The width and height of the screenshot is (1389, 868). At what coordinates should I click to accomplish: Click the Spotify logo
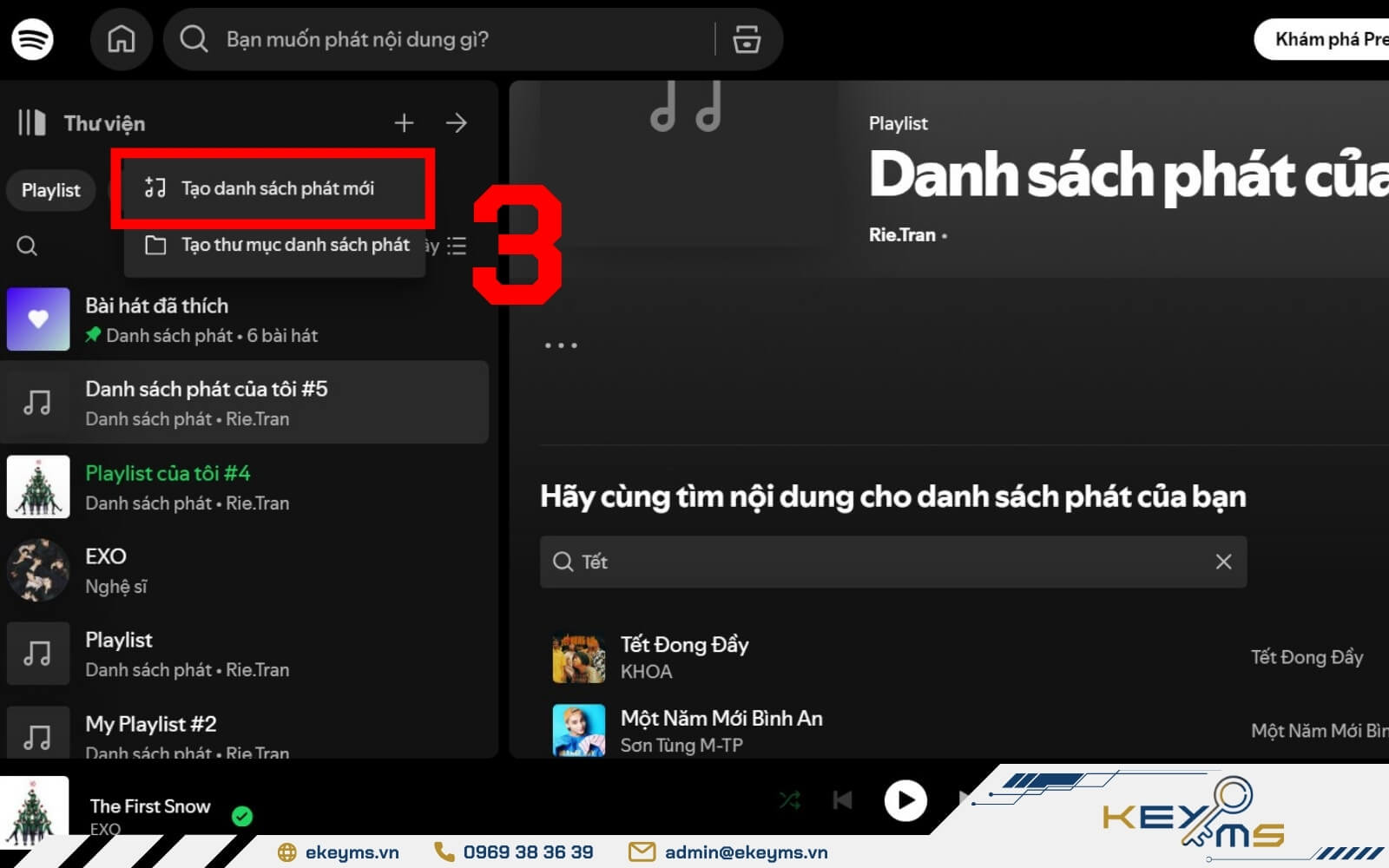pyautogui.click(x=33, y=39)
